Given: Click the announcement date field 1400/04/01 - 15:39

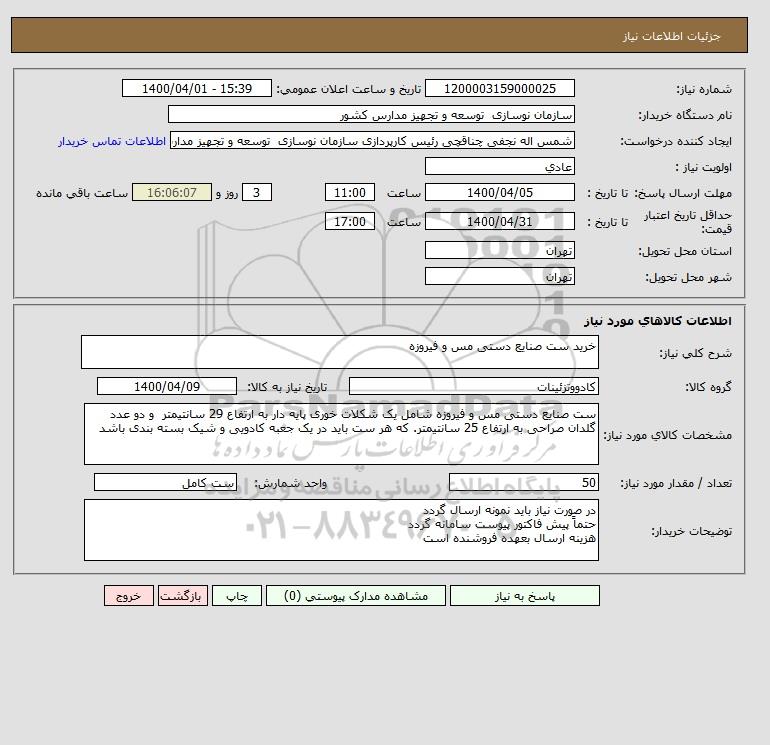Looking at the screenshot, I should pyautogui.click(x=196, y=88).
